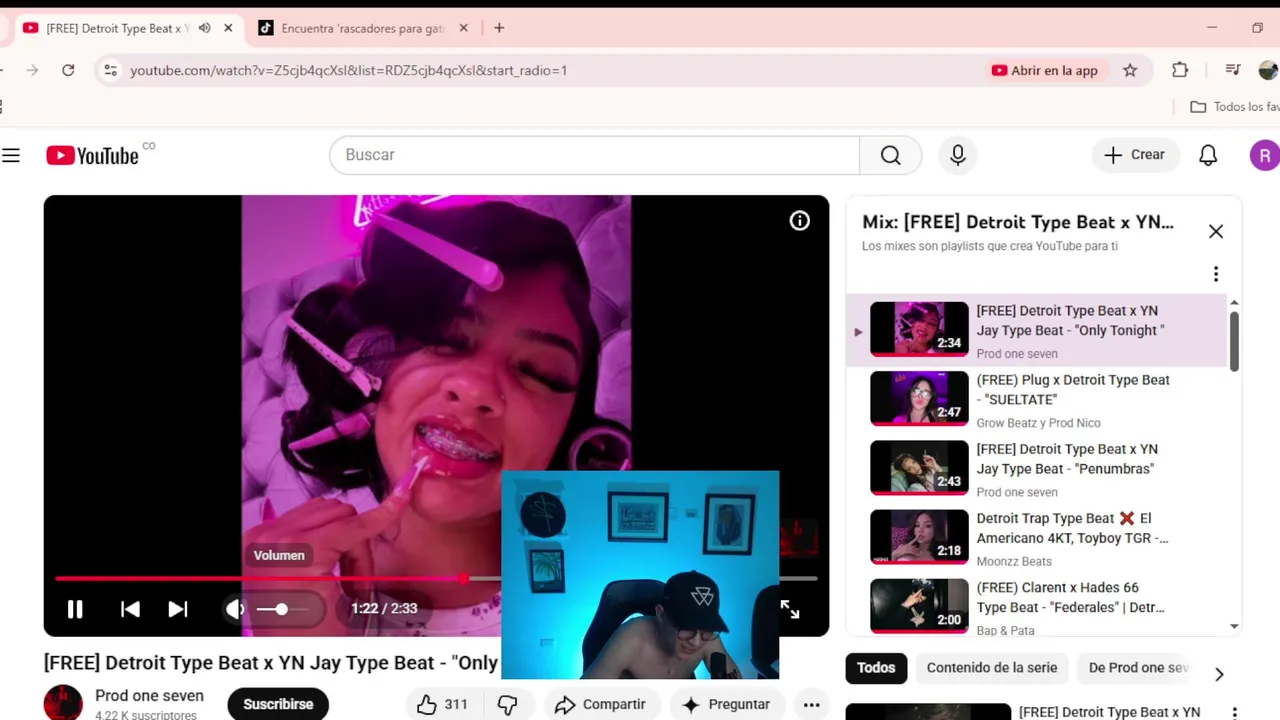
Task: Open media controls in toolbar
Action: click(x=1233, y=70)
